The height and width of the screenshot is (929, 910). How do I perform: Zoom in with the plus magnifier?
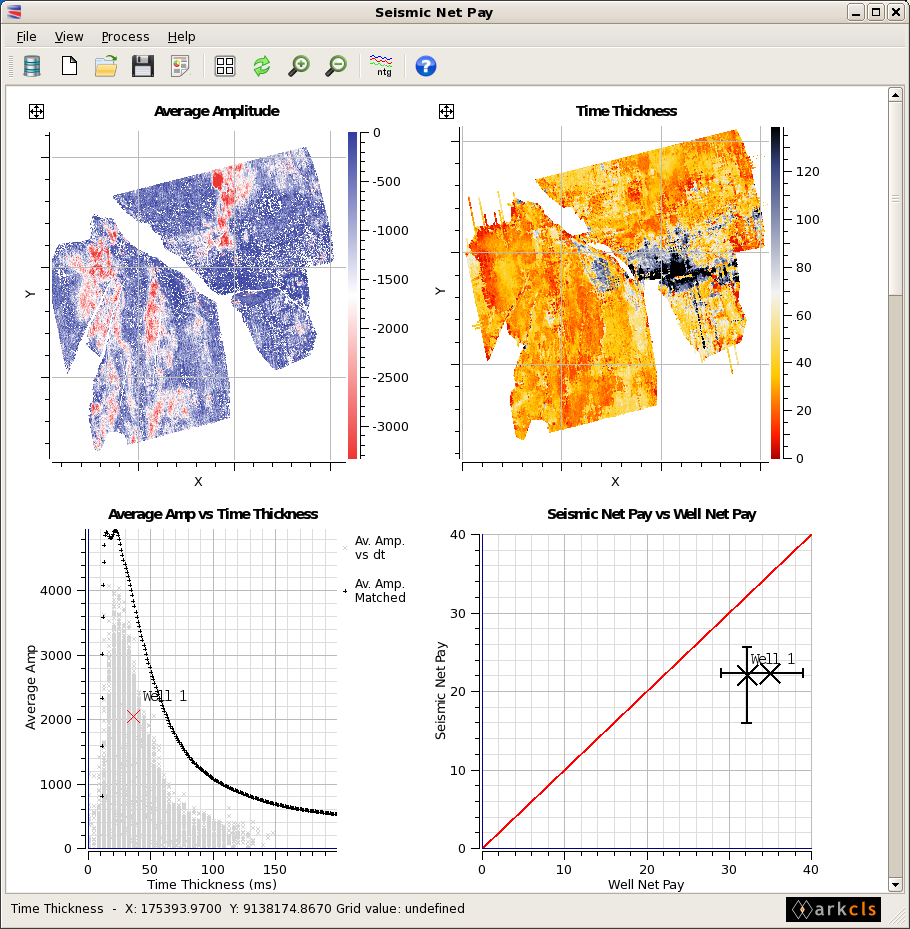299,66
